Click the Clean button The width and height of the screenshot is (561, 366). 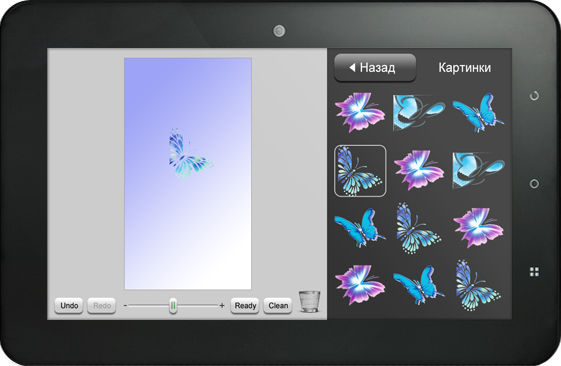278,306
